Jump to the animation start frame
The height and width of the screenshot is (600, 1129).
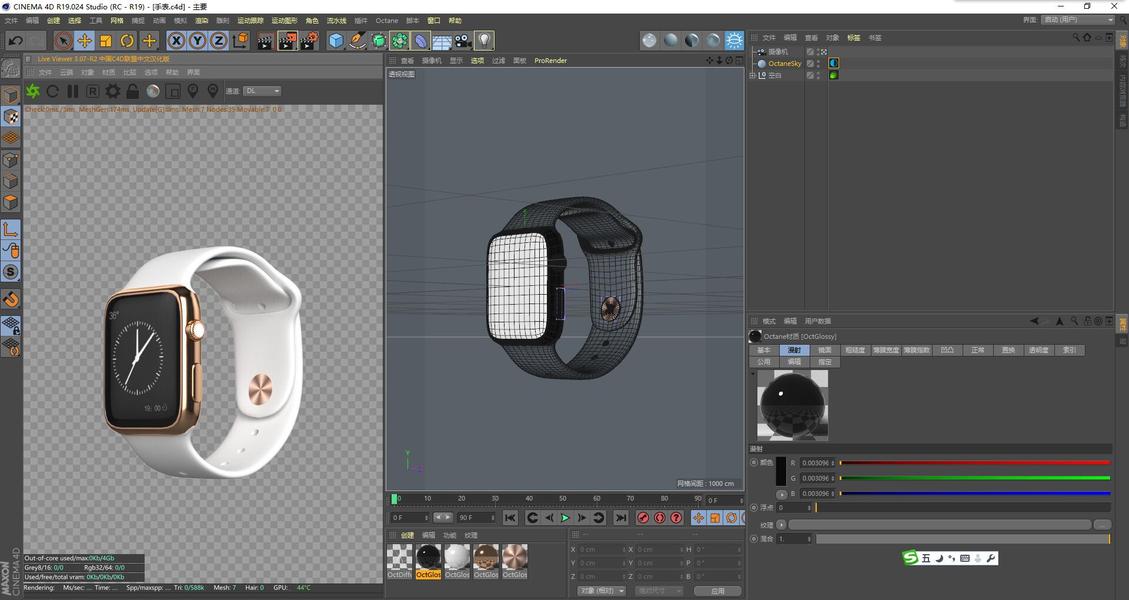pyautogui.click(x=510, y=518)
